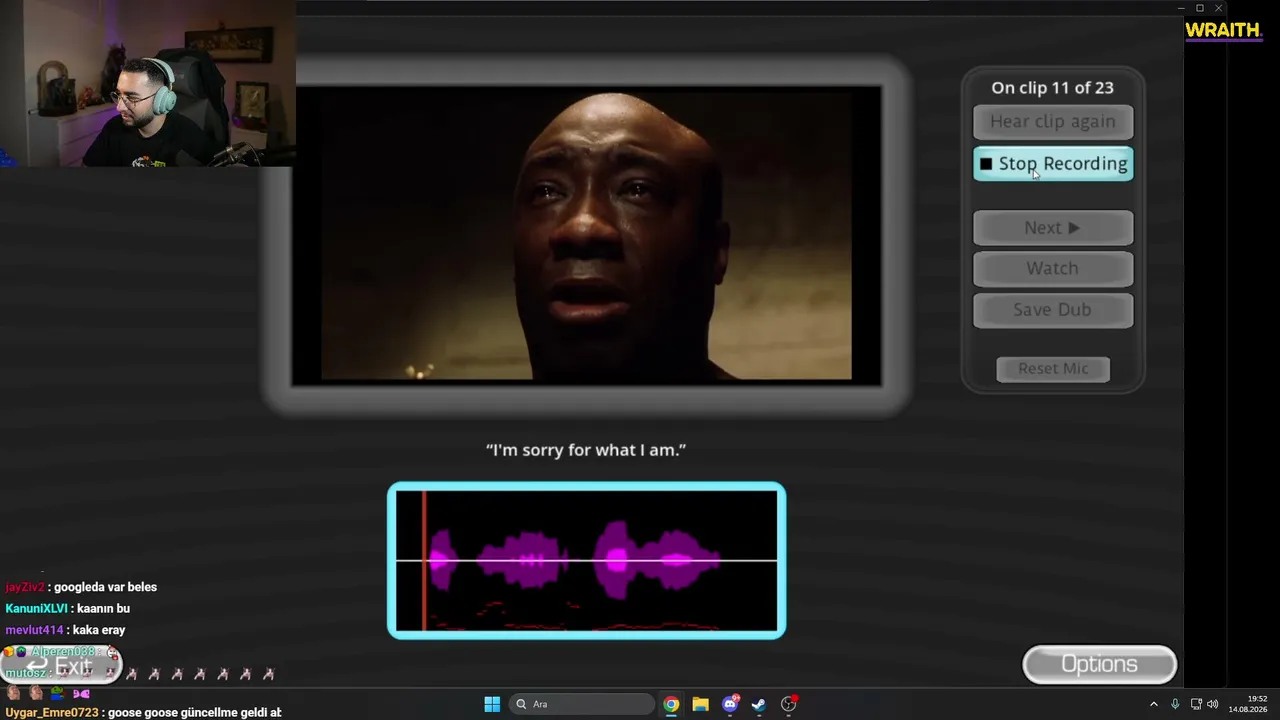Open the Windows Start menu
1280x720 pixels.
pos(492,704)
